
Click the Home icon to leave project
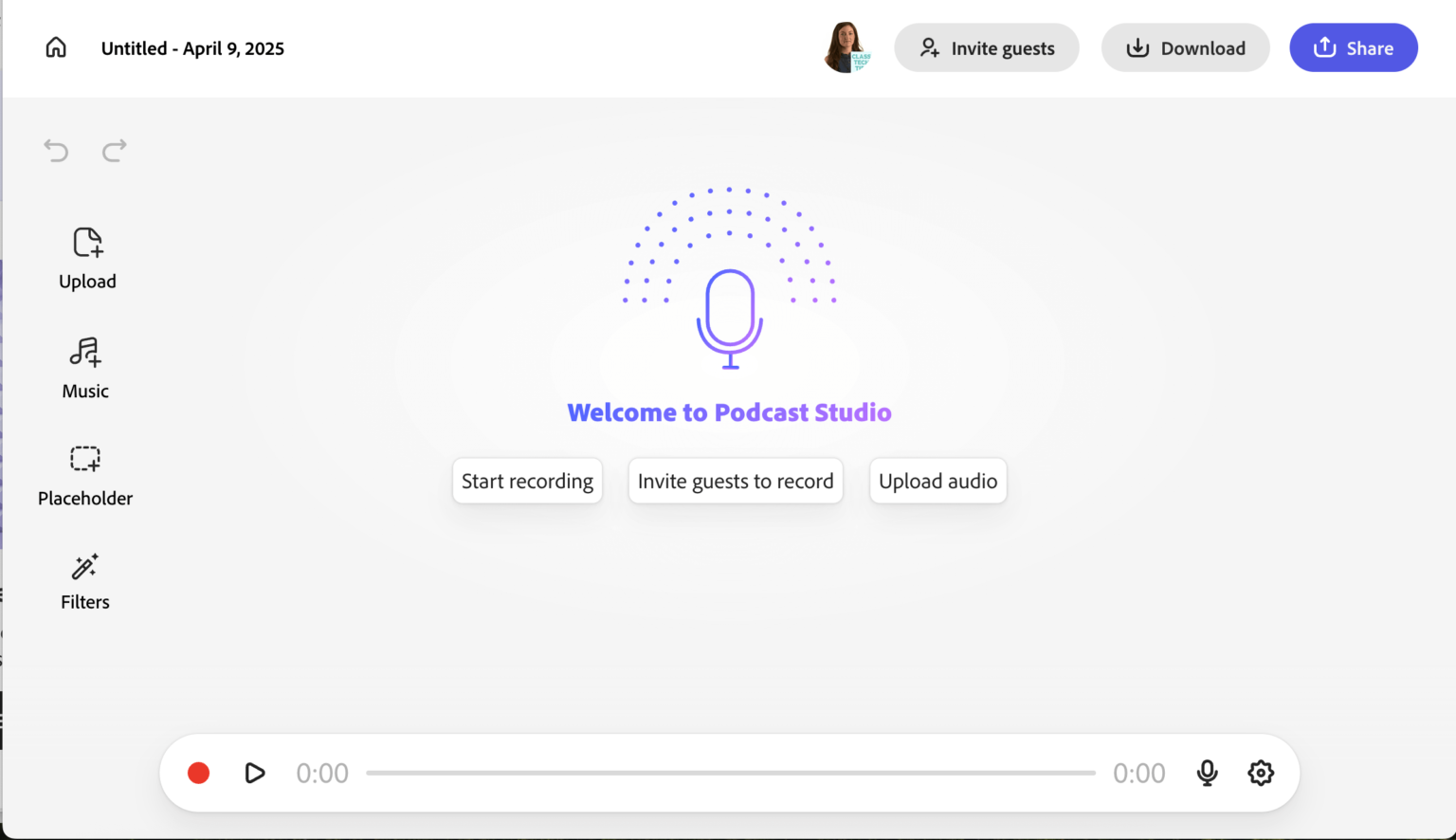[x=55, y=46]
